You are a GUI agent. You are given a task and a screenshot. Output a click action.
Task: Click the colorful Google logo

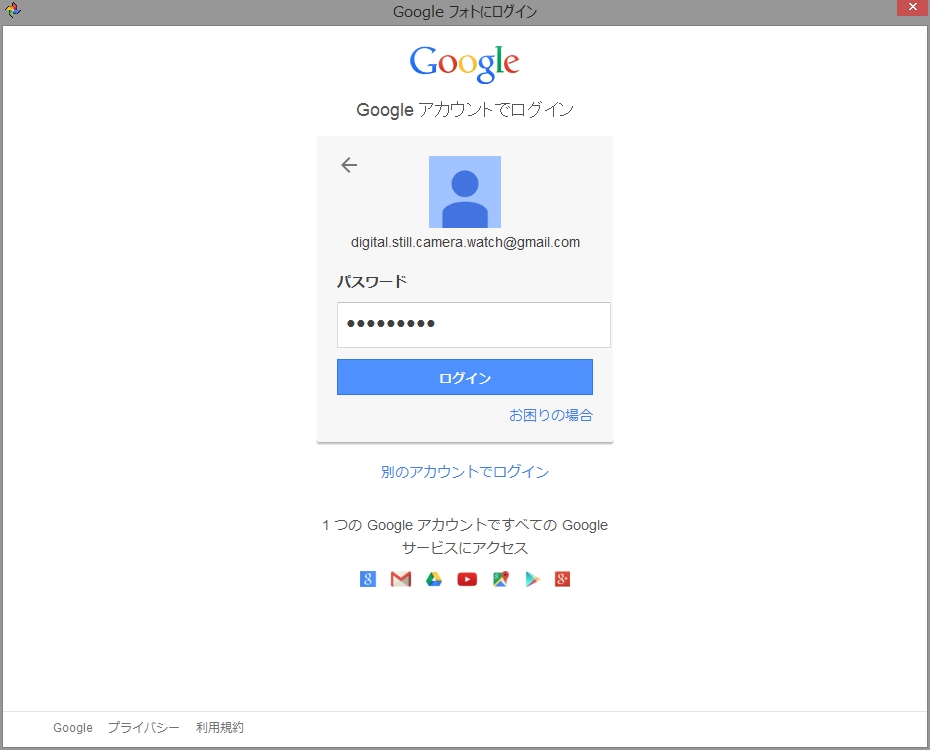(465, 63)
